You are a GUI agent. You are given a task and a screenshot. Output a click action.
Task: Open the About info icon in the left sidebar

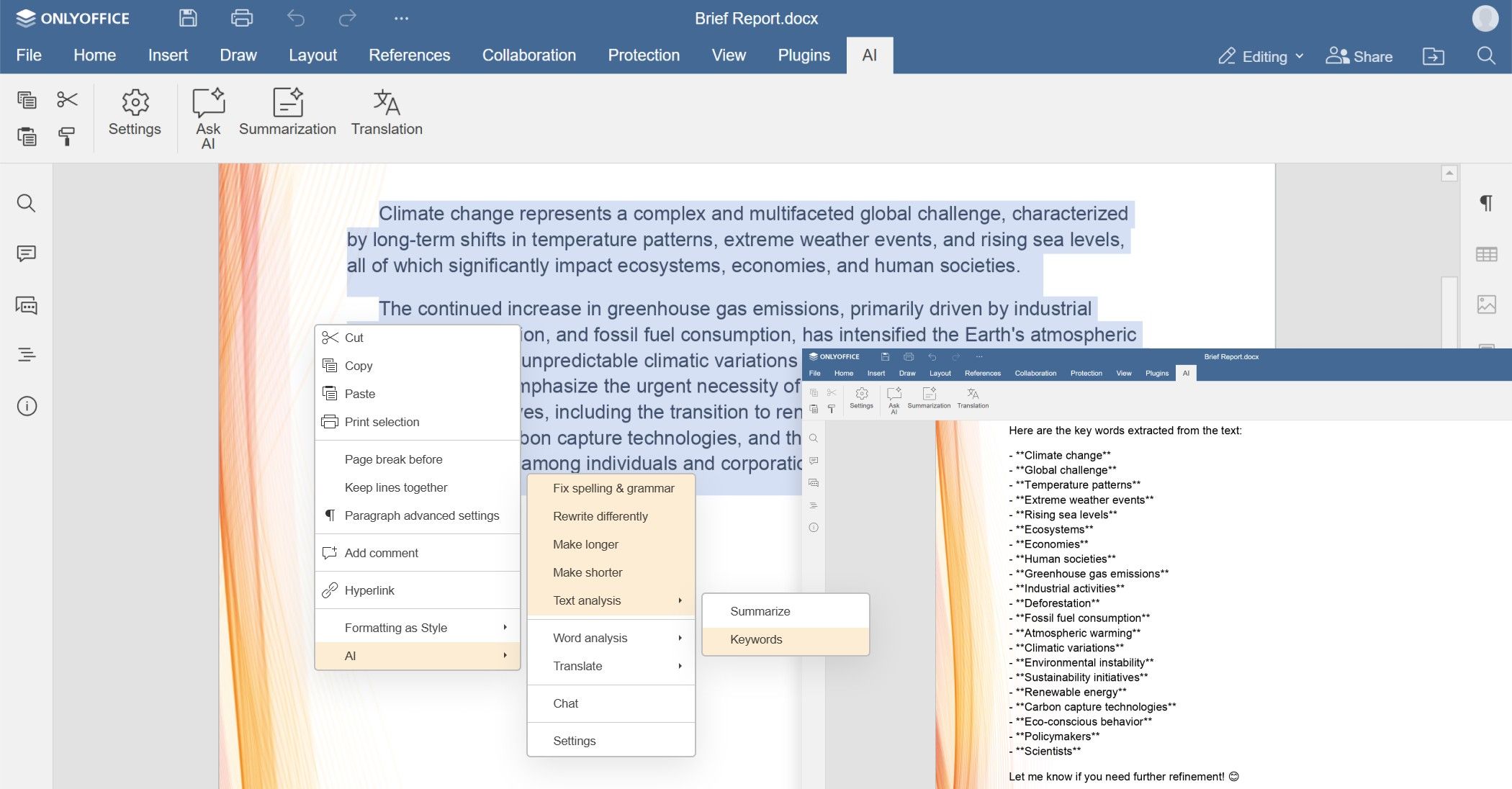point(27,406)
